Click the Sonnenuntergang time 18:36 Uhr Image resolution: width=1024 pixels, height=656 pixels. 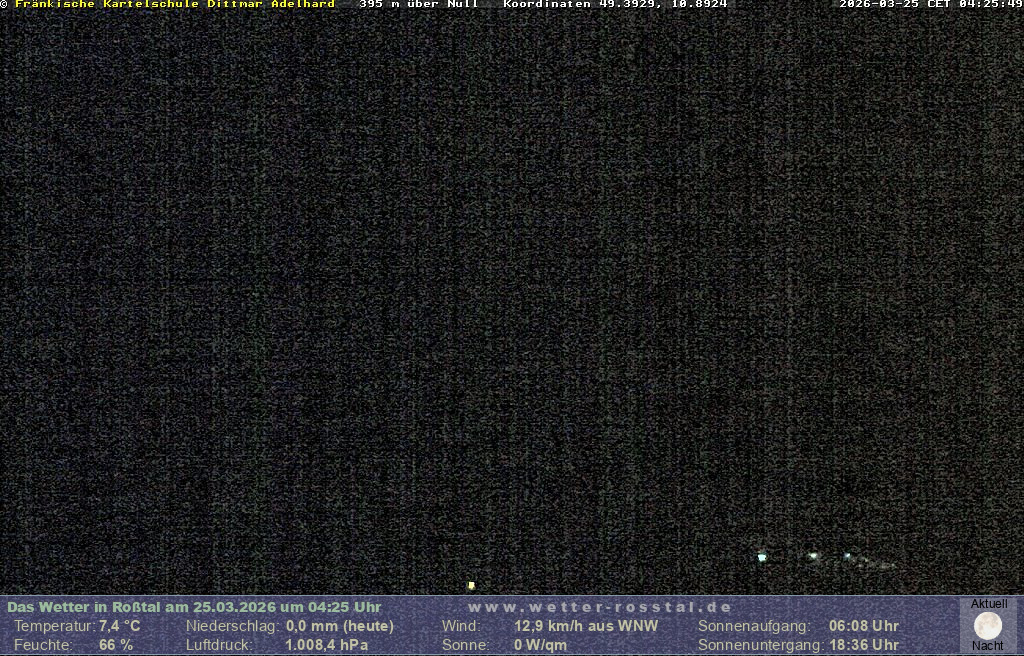(864, 645)
